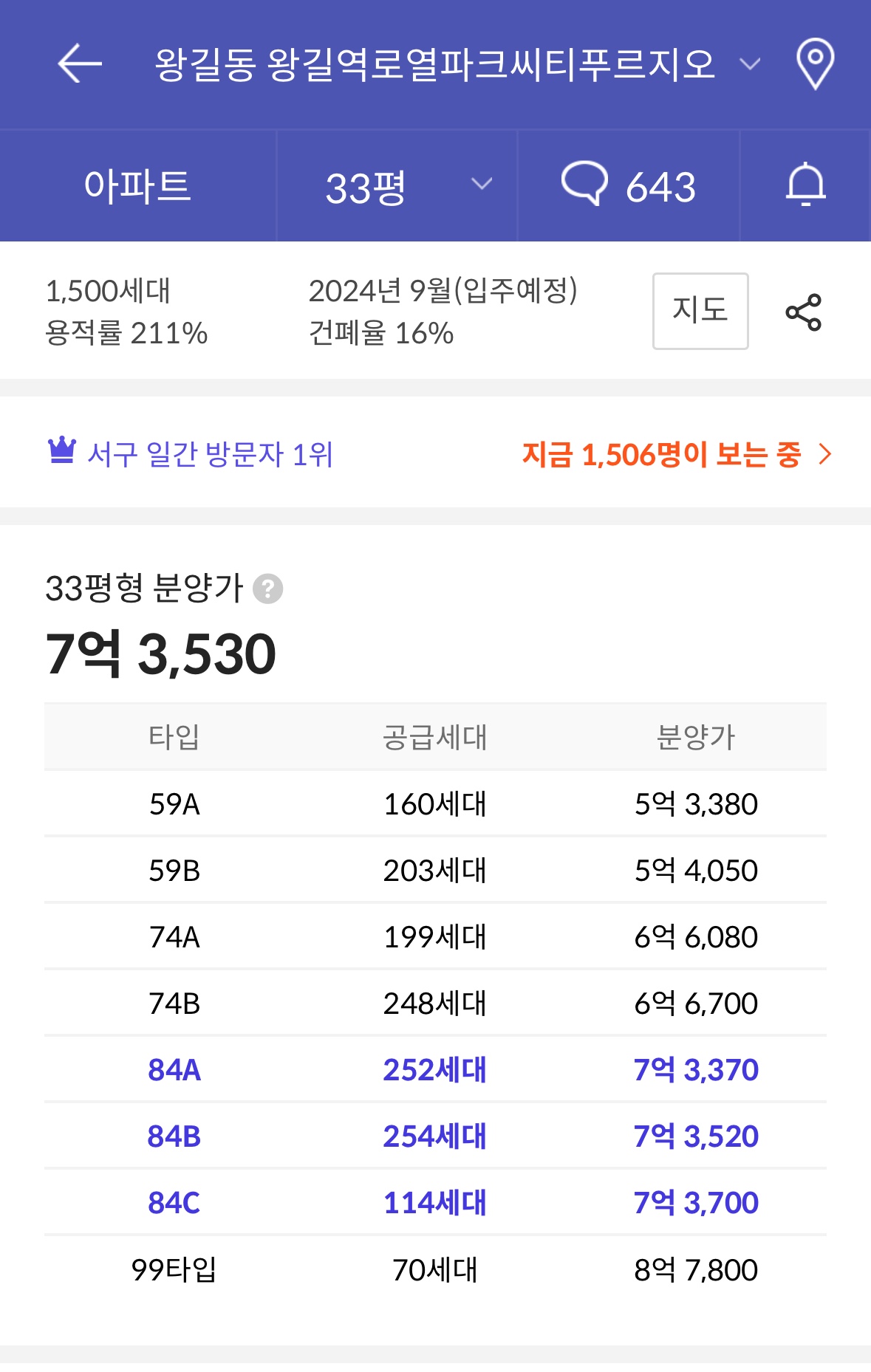Select the 99타입 row
Image resolution: width=871 pixels, height=1372 pixels.
(435, 1269)
